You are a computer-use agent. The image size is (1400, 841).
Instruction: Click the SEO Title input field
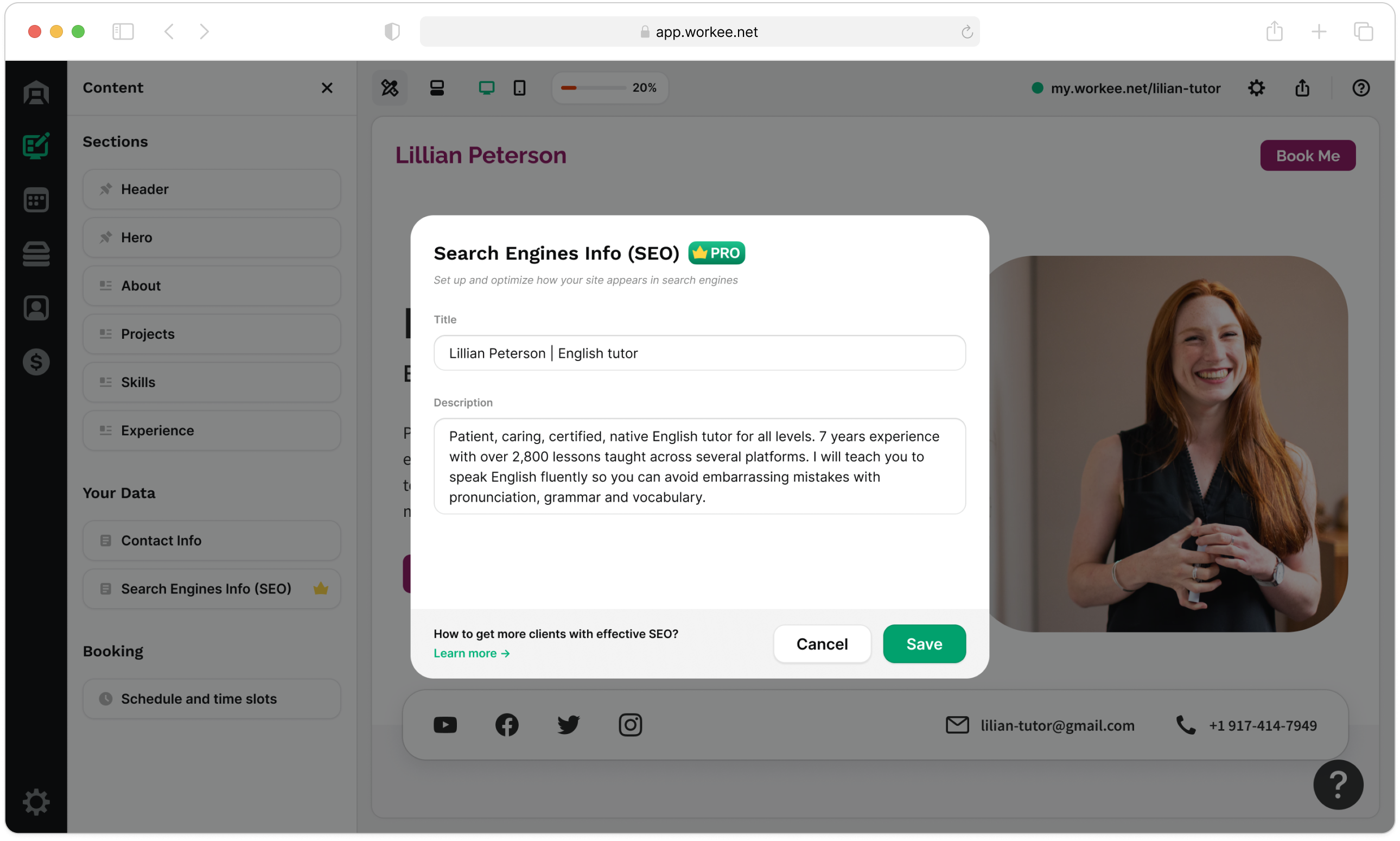coord(699,352)
